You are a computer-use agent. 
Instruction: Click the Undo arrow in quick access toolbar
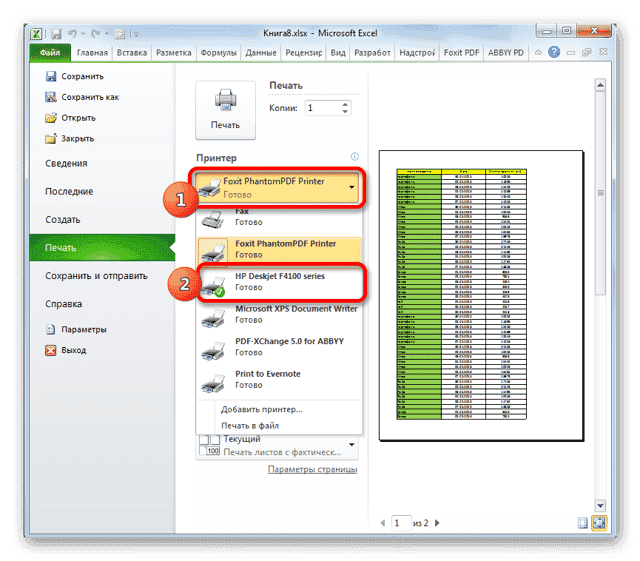coord(72,33)
